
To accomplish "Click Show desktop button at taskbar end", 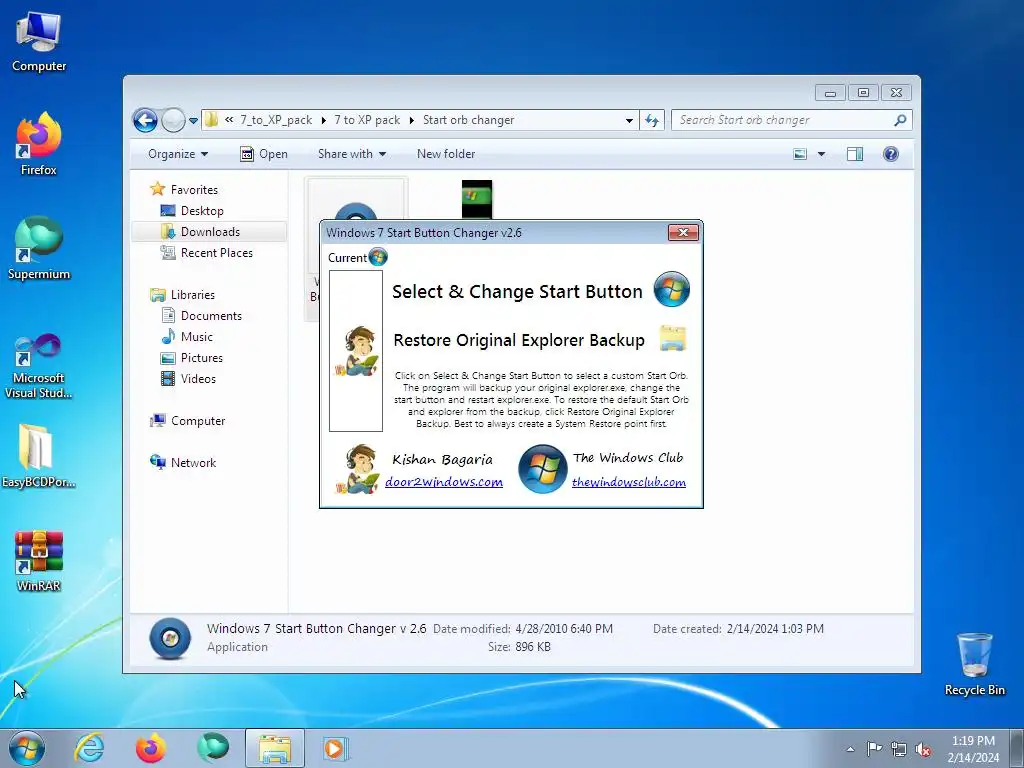I will (x=1017, y=748).
